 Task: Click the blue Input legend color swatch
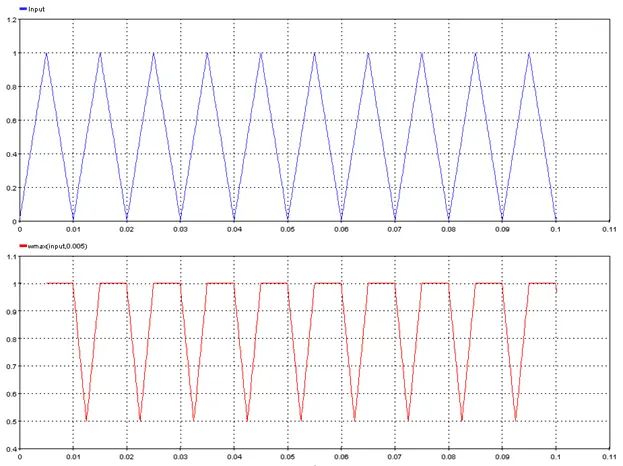(23, 9)
